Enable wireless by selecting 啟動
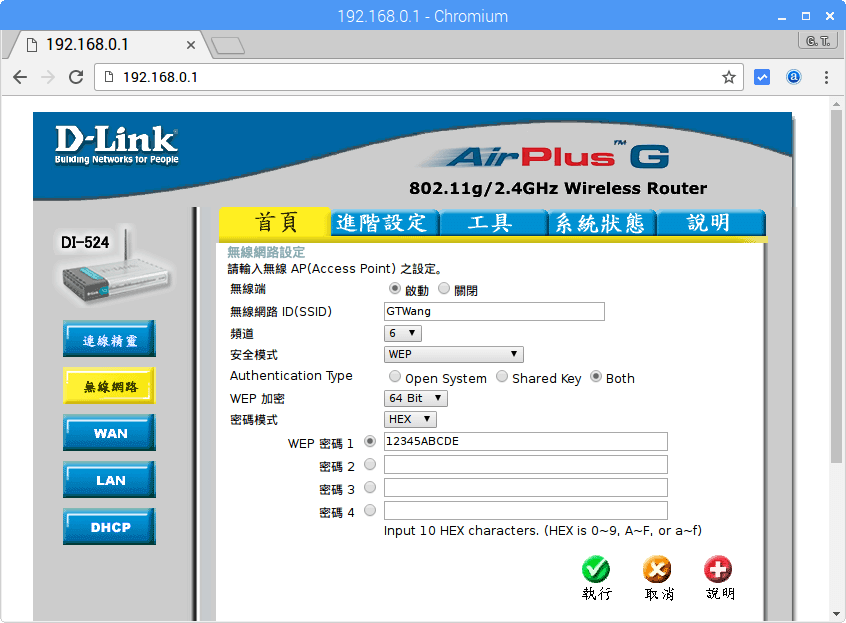 click(x=397, y=288)
